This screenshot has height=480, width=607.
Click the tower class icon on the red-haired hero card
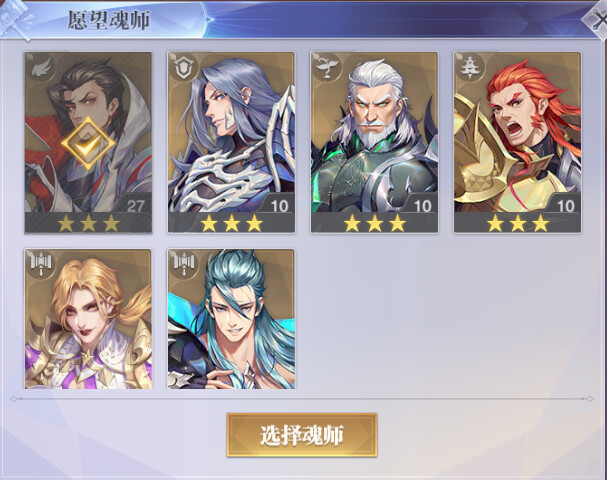(469, 67)
